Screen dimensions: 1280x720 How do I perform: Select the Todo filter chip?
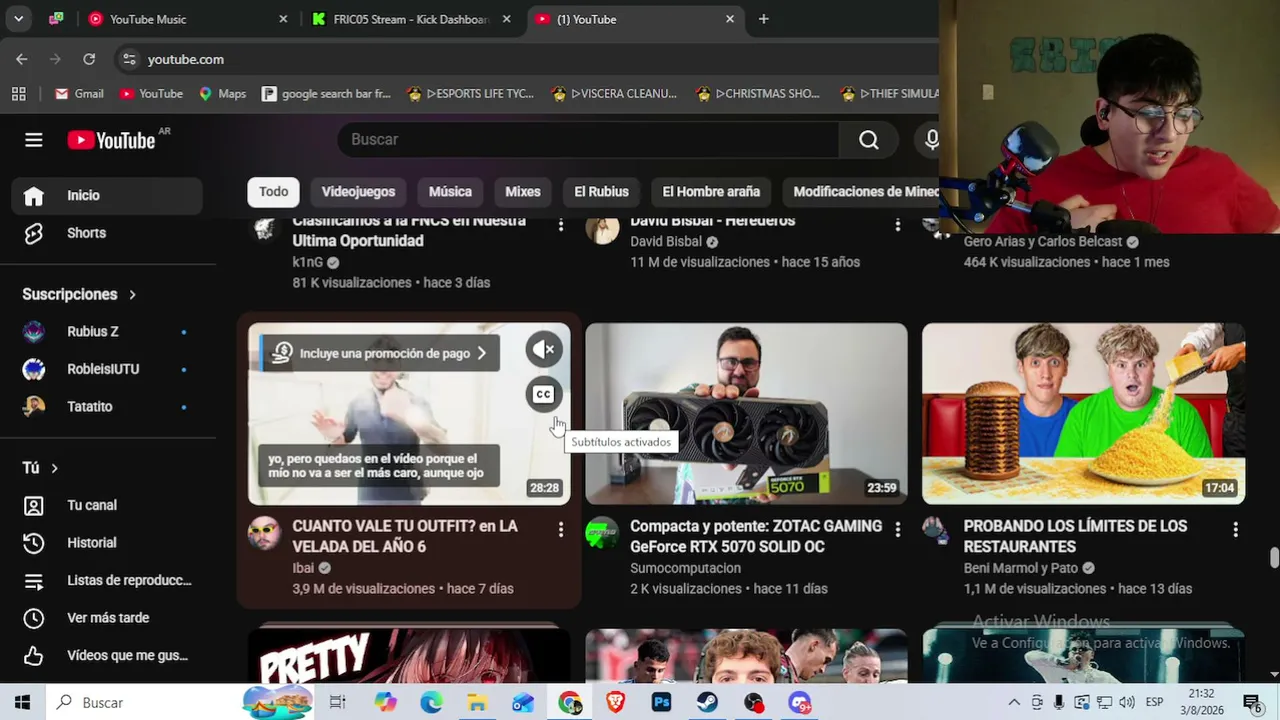click(273, 192)
